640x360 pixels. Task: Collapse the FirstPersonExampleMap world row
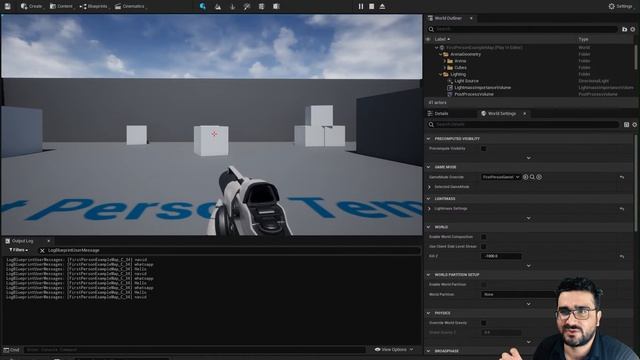click(436, 48)
